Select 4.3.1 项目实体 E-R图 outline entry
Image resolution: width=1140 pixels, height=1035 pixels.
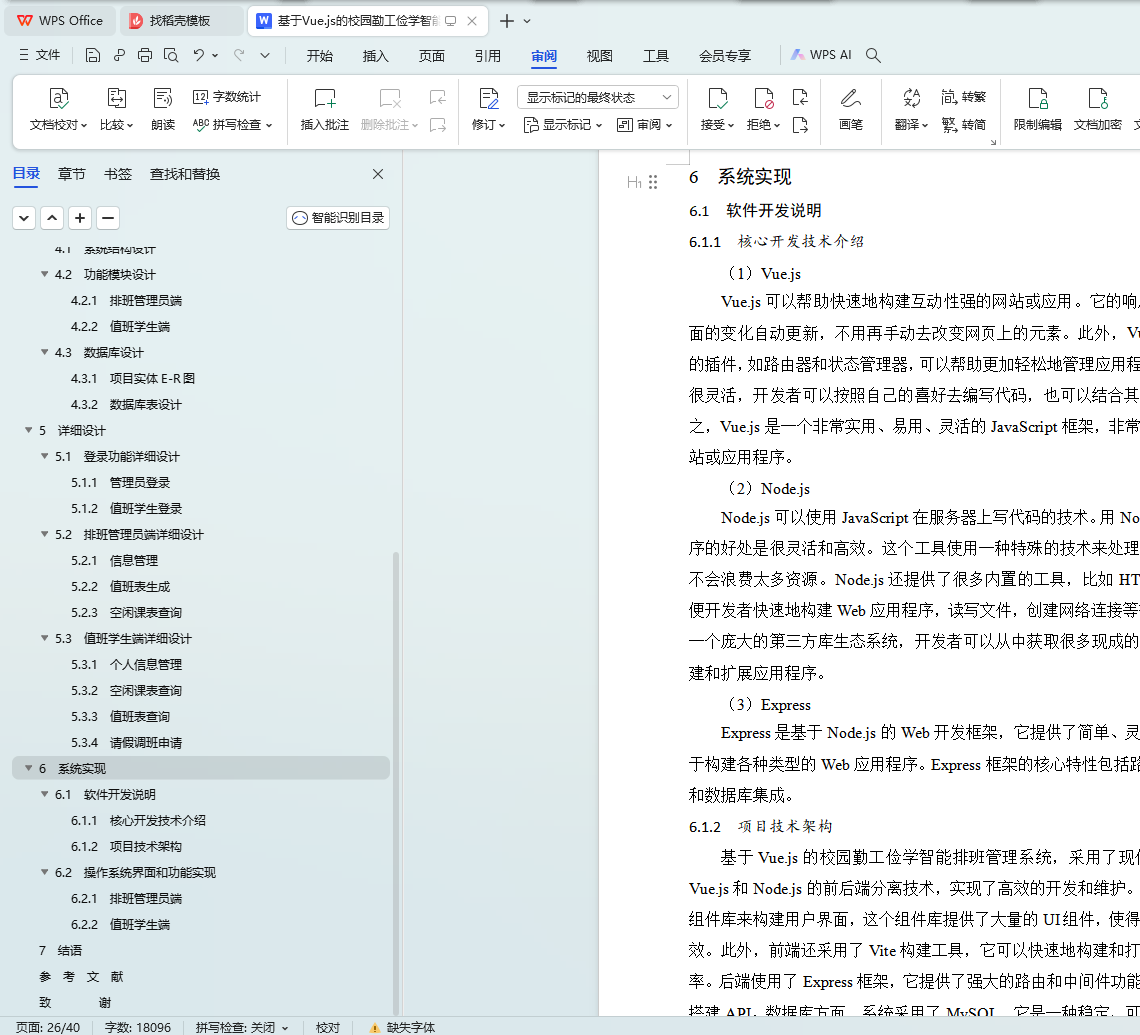133,379
